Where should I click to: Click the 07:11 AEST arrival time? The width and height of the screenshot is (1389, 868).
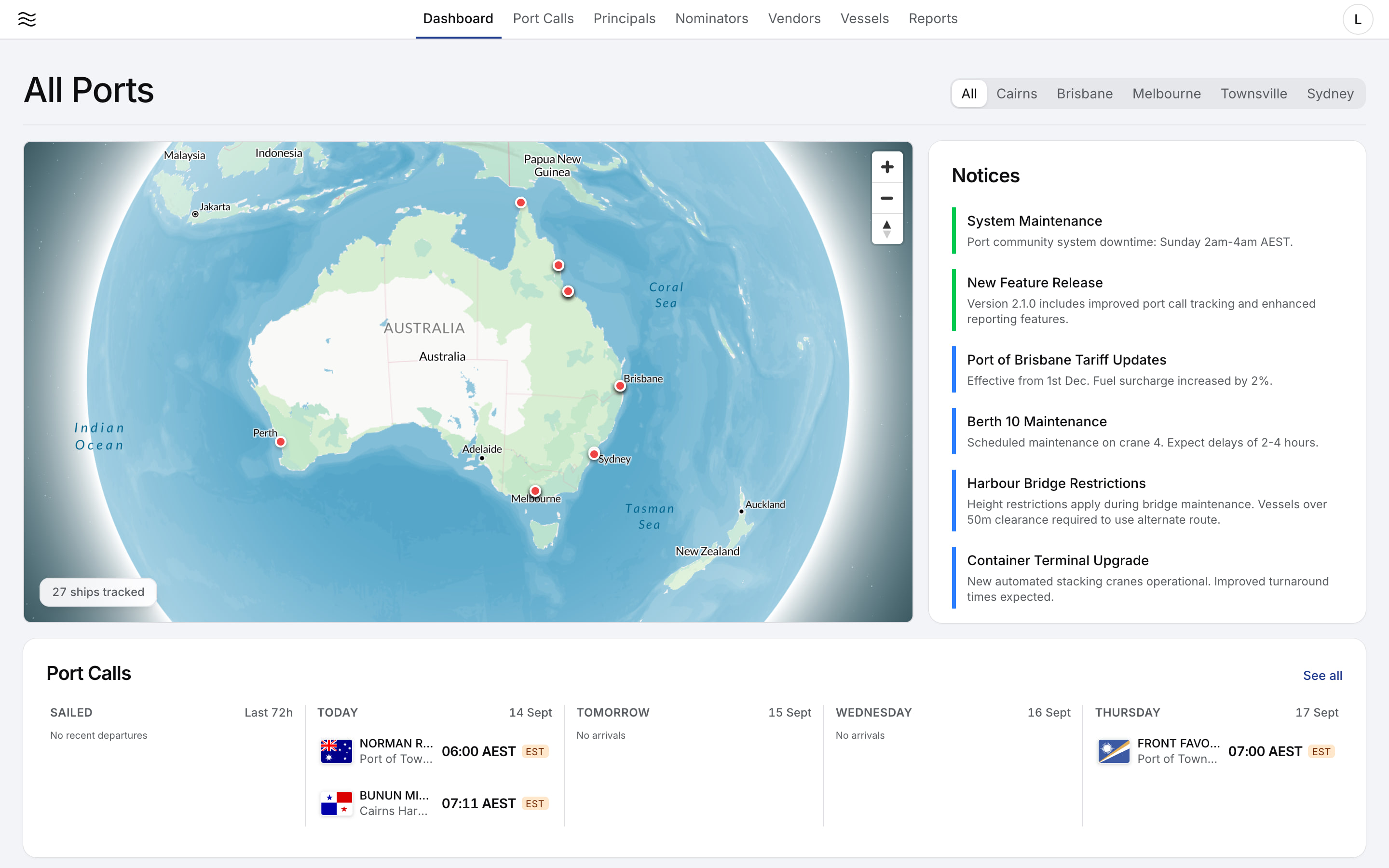tap(479, 804)
